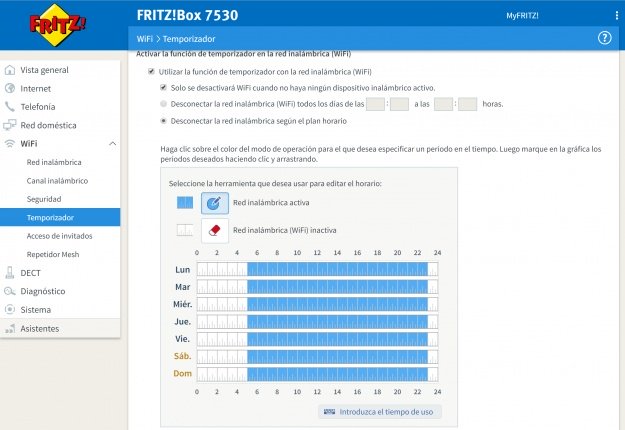Click the Red inalámbrica activa label
Image resolution: width=625 pixels, height=430 pixels.
(x=271, y=202)
